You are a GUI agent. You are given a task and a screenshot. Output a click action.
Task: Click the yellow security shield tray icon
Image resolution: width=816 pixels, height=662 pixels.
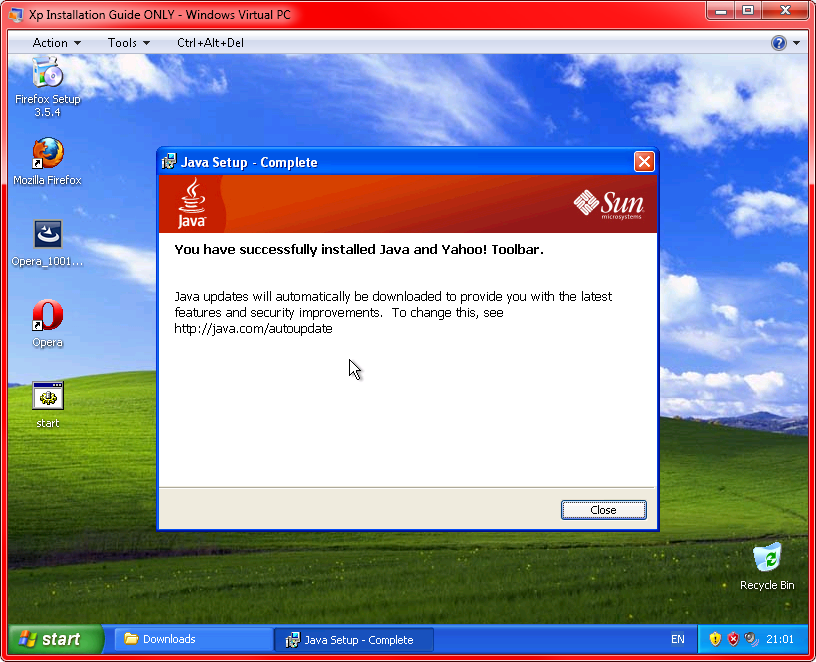click(715, 639)
